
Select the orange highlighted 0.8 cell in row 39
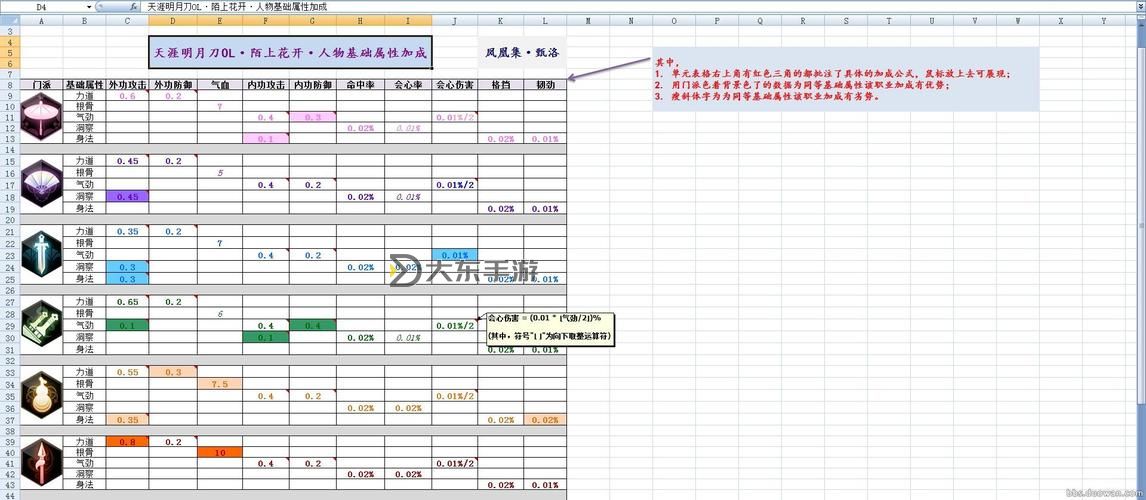127,442
